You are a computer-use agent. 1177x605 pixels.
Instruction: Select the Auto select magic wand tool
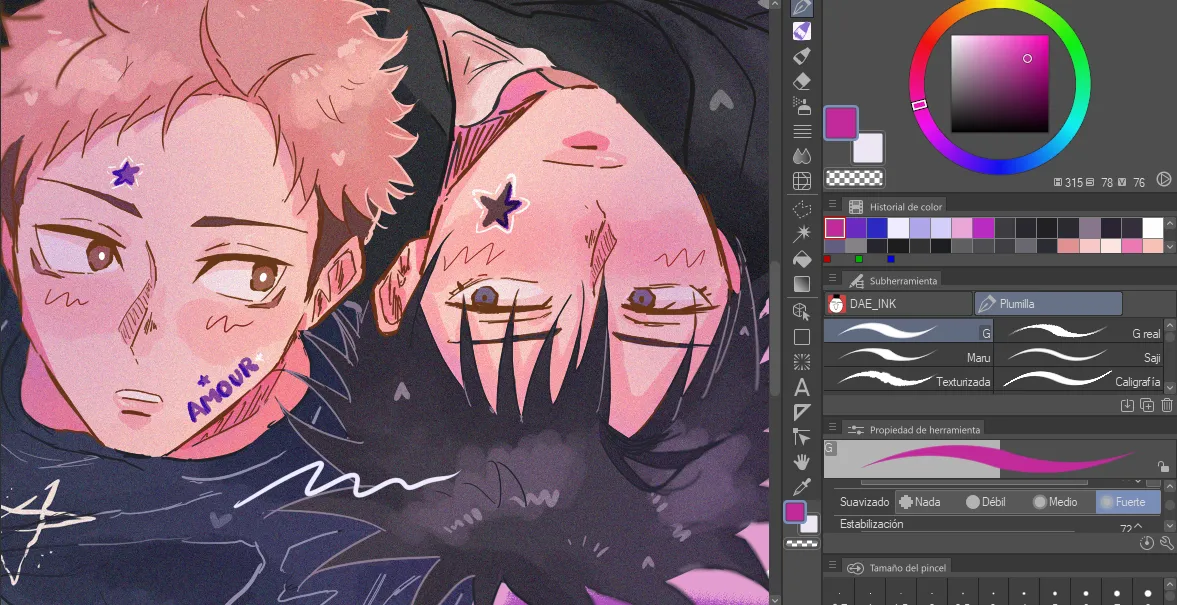pyautogui.click(x=802, y=233)
